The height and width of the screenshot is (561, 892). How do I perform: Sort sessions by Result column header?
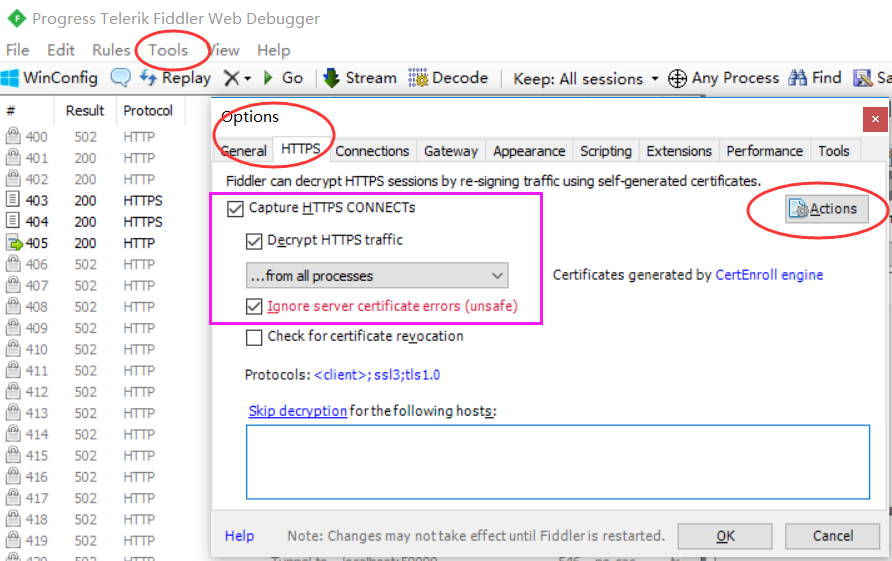(x=85, y=110)
